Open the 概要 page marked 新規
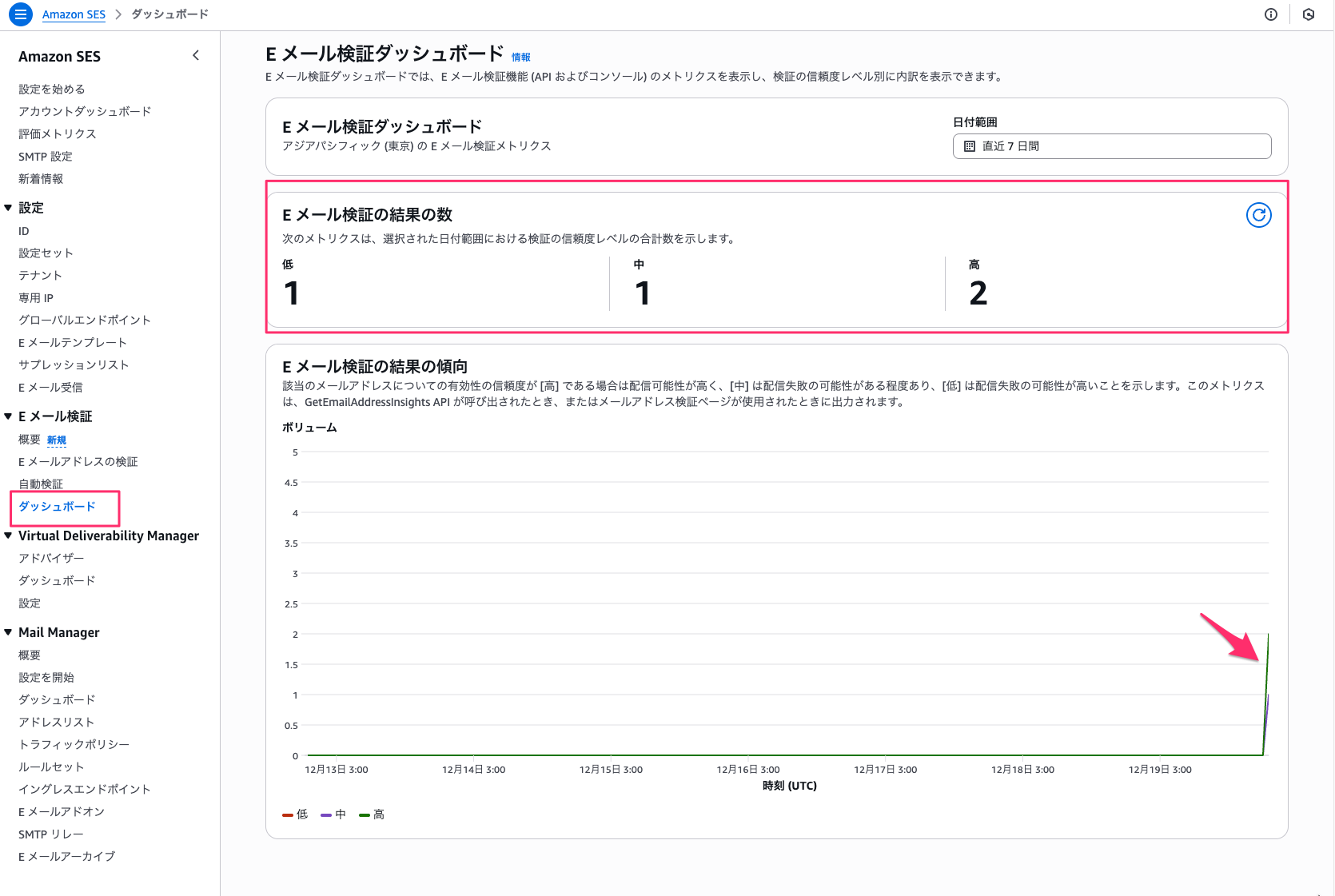The height and width of the screenshot is (896, 1335). [x=30, y=439]
